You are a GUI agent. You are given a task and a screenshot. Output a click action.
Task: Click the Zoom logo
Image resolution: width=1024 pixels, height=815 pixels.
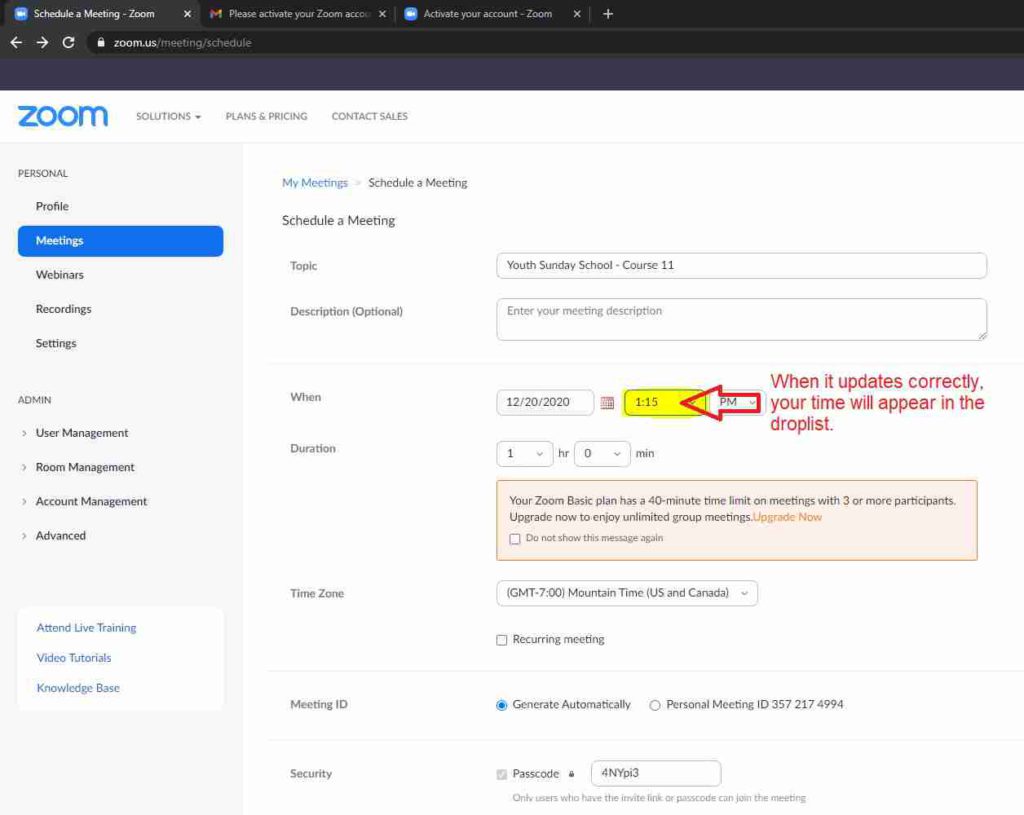pyautogui.click(x=62, y=116)
